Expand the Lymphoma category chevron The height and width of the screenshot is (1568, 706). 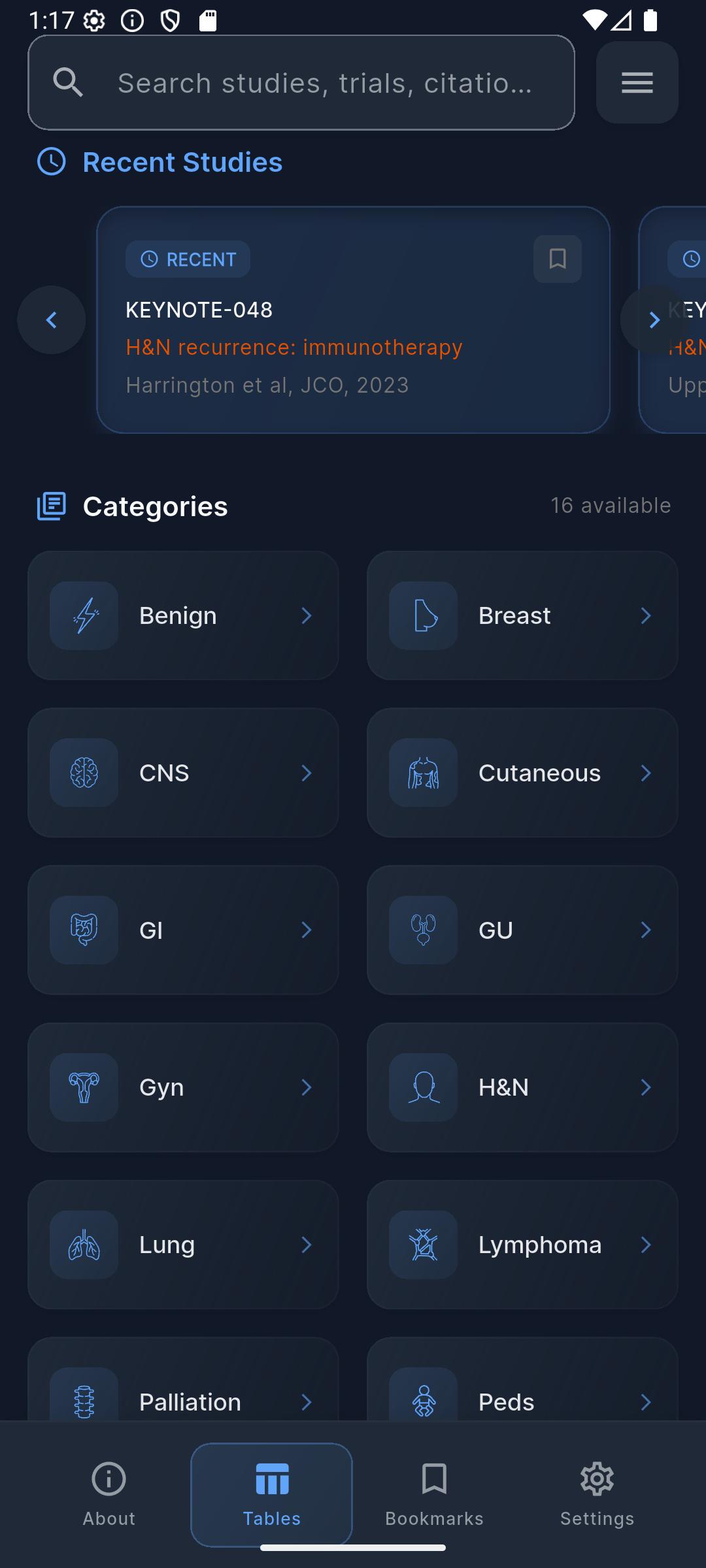tap(645, 1245)
